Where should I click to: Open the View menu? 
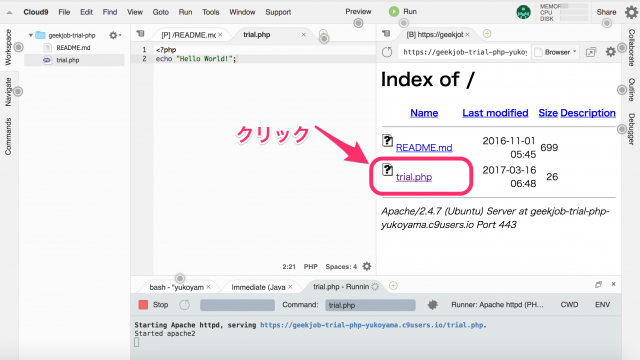[135, 12]
